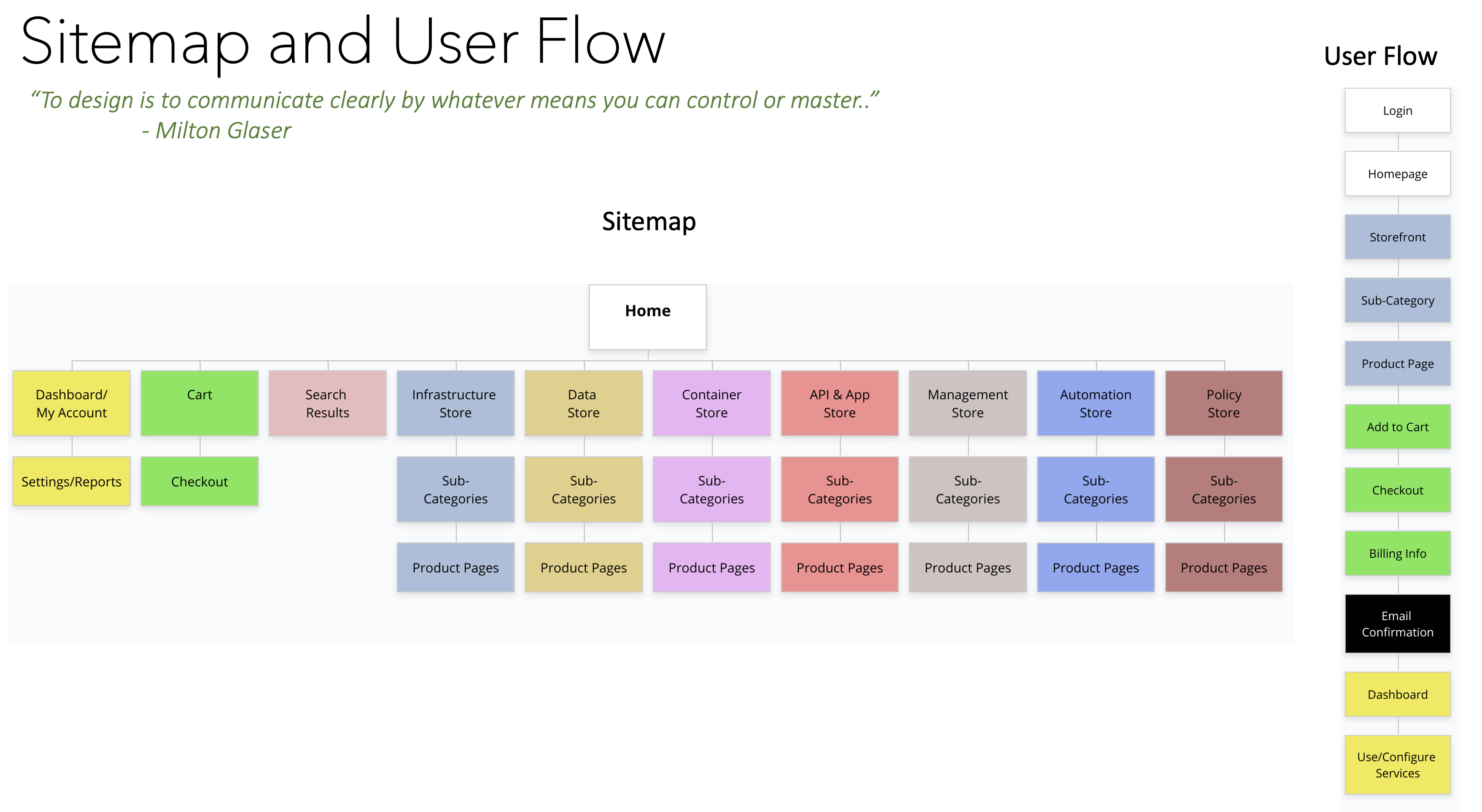Screen dimensions: 1482x812
Task: Click the Login step in User Flow
Action: point(1397,110)
